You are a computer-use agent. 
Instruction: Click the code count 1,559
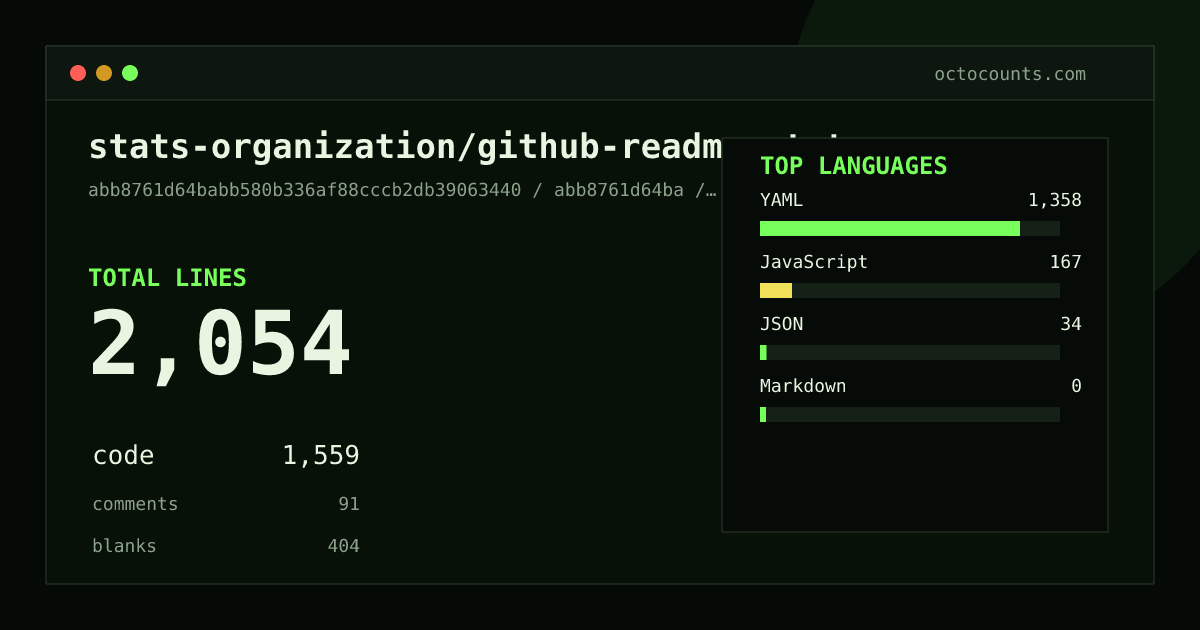point(321,456)
